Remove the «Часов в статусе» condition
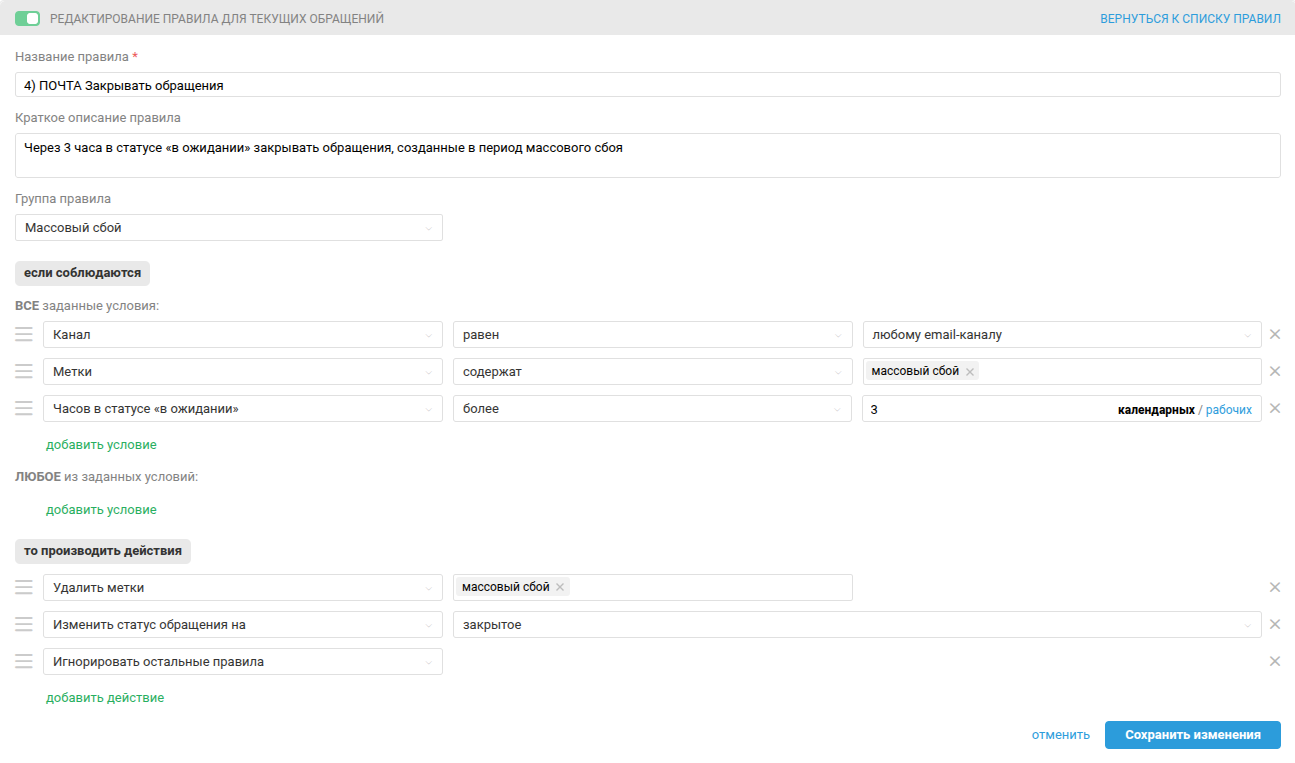The image size is (1295, 763). (x=1275, y=409)
